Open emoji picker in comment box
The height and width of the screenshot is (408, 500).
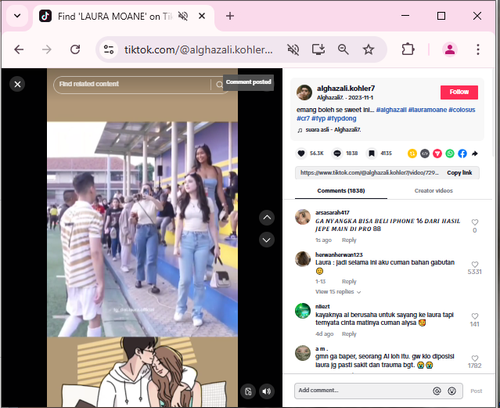click(452, 391)
